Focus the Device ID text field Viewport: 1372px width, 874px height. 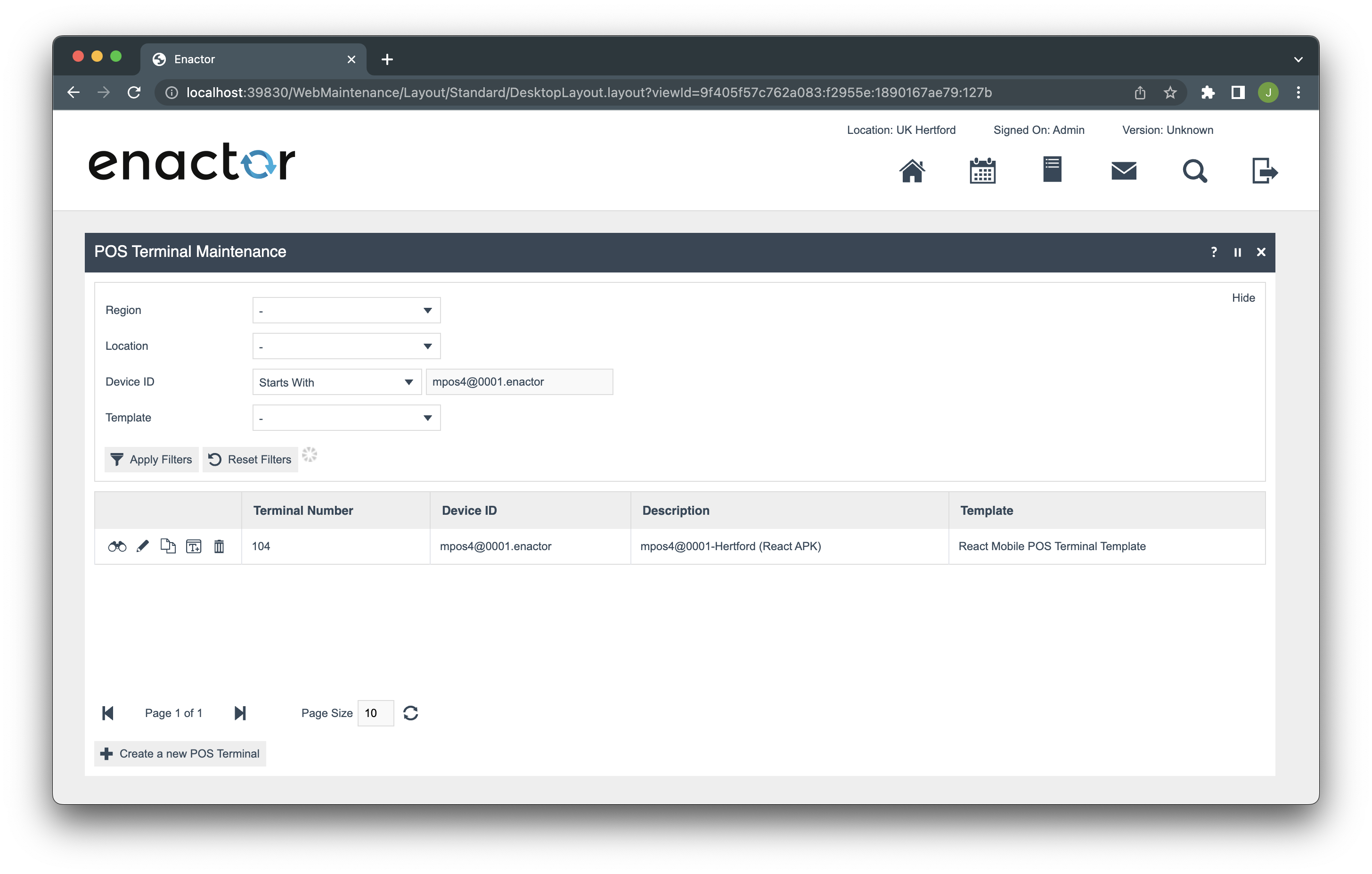(519, 382)
